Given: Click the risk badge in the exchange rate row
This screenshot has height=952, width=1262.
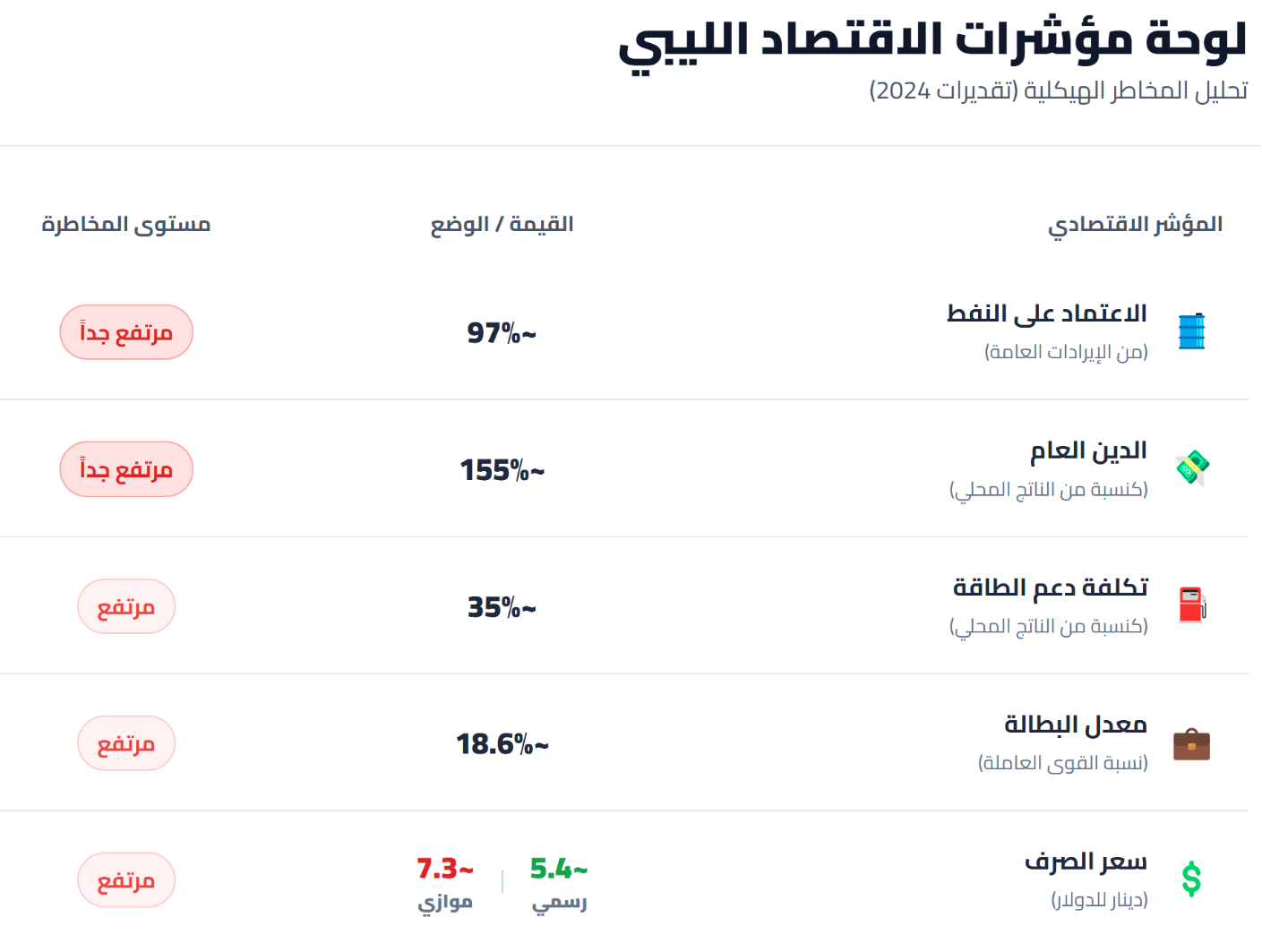Looking at the screenshot, I should [126, 880].
